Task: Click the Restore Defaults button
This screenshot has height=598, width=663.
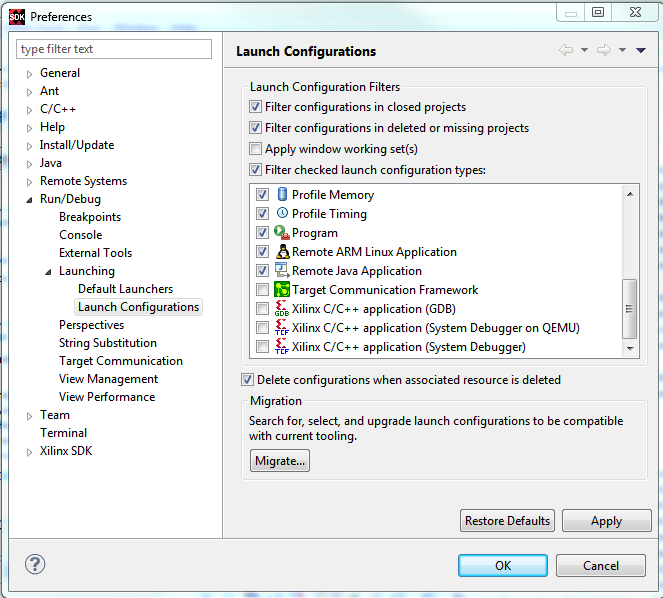Action: point(507,521)
